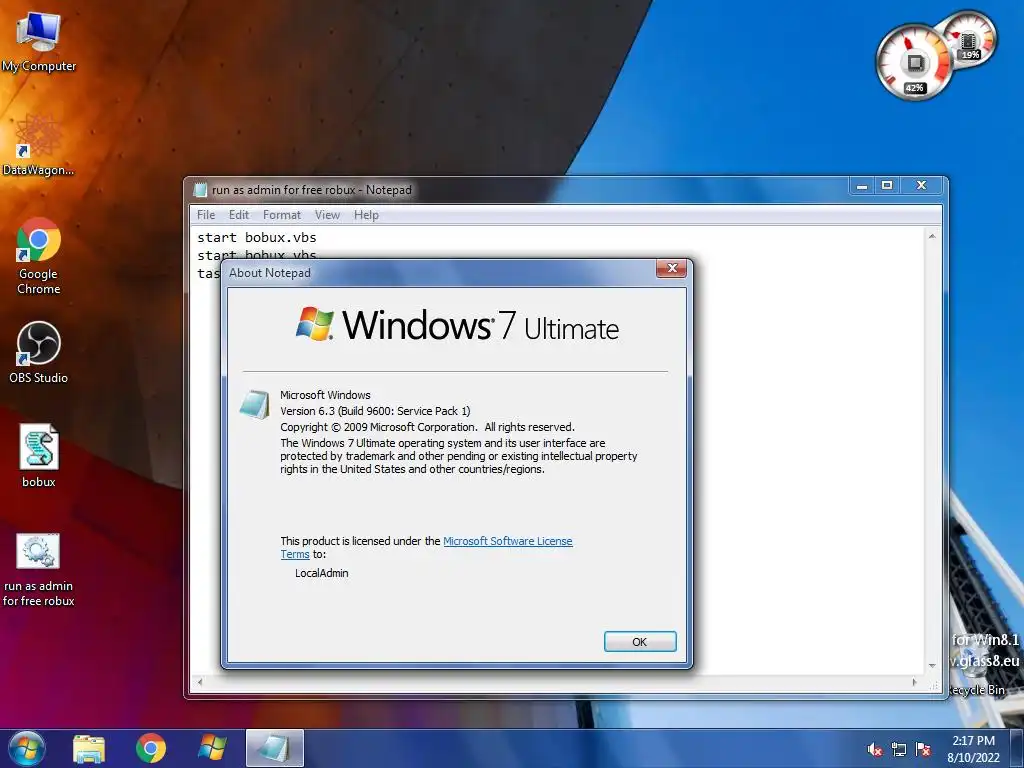The width and height of the screenshot is (1024, 768).
Task: Click the 'LocalAdmin' licensee name
Action: [321, 573]
